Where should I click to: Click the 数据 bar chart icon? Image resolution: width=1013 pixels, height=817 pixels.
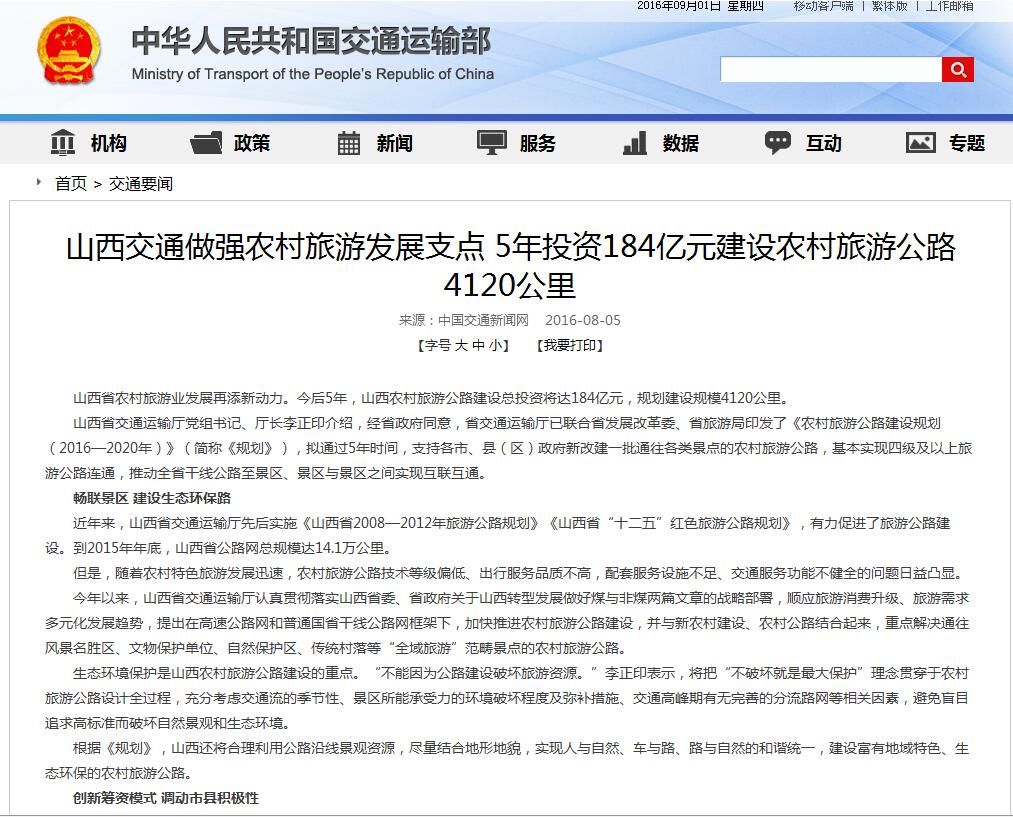635,143
